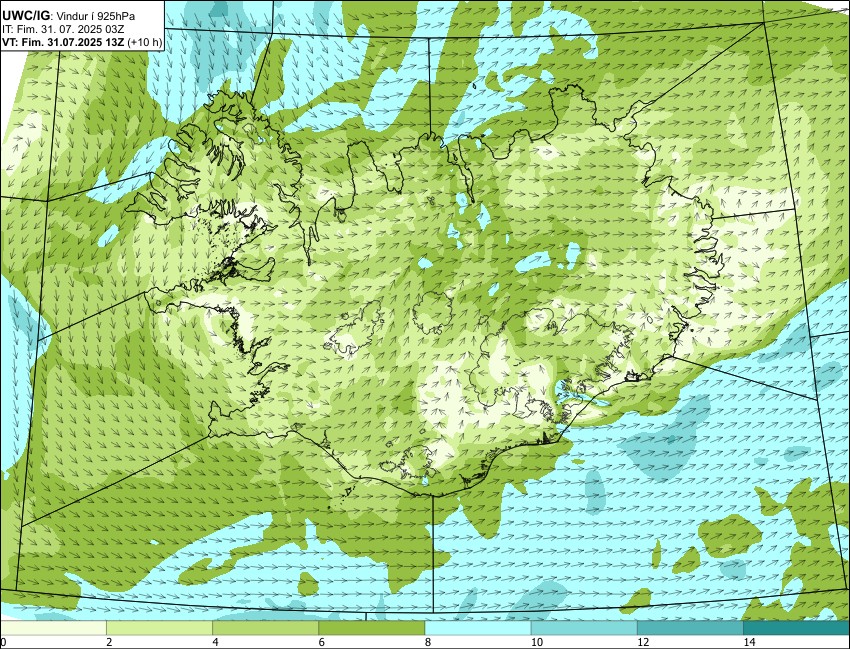Click the legend swatch between 8 and 10
850x649 pixels.
click(x=478, y=628)
